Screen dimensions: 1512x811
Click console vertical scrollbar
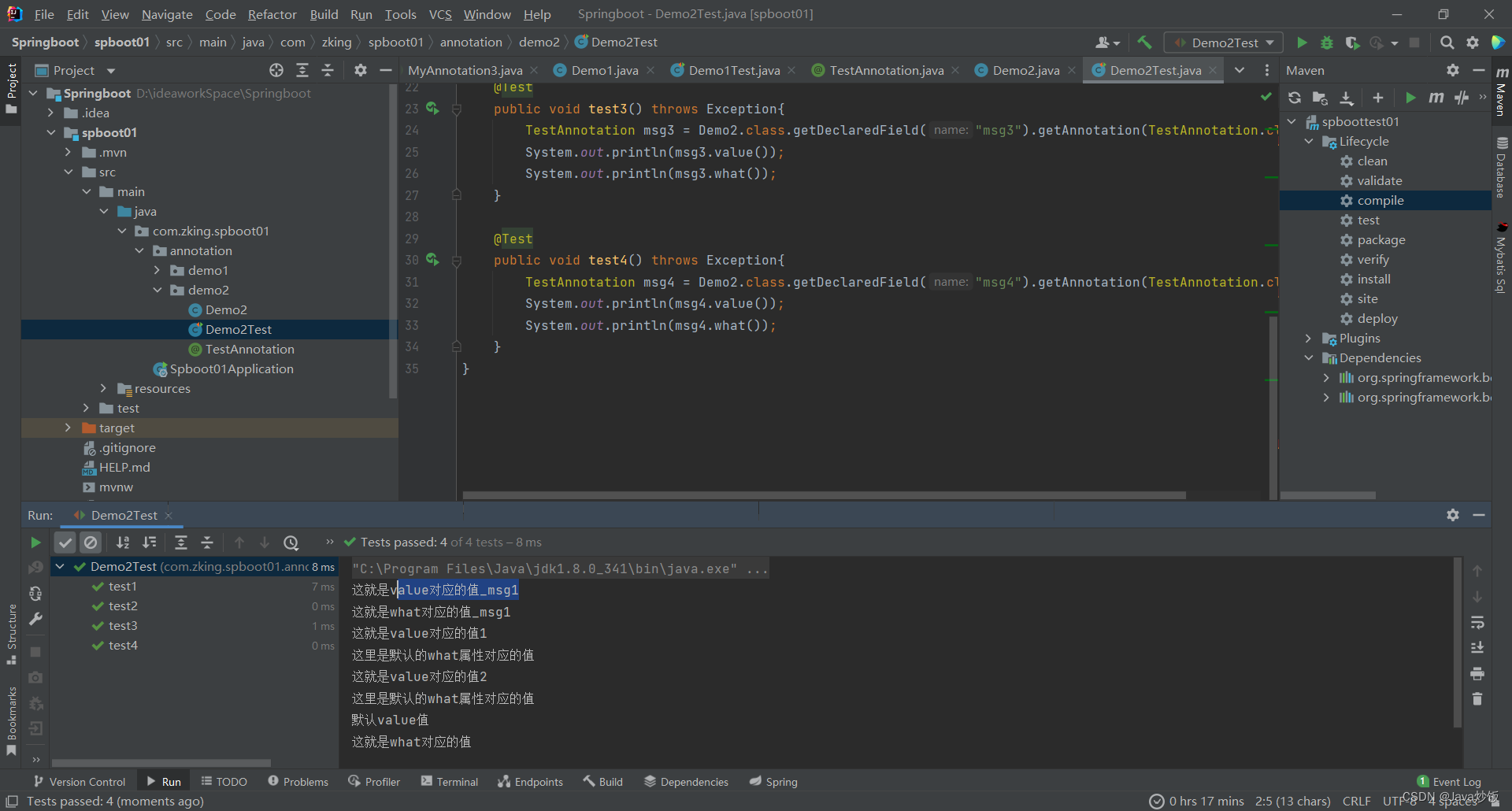[1457, 642]
